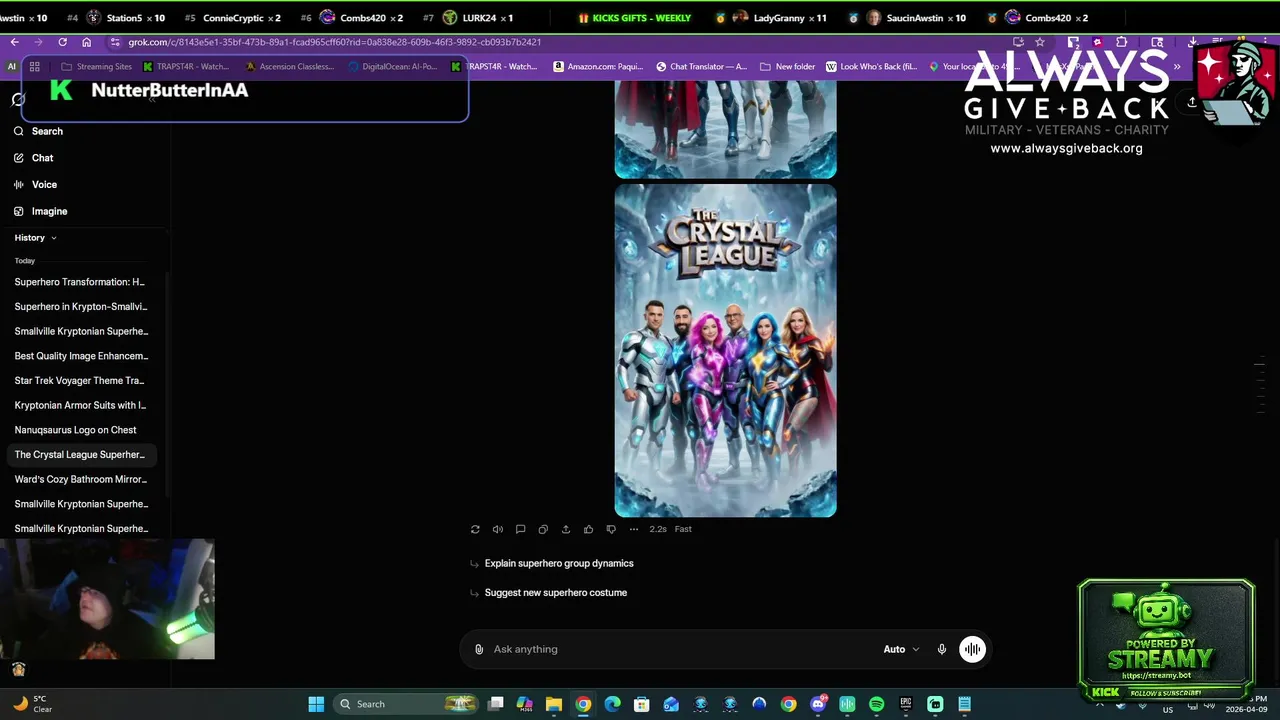Open The Crystal League Superher... chat

(80, 455)
